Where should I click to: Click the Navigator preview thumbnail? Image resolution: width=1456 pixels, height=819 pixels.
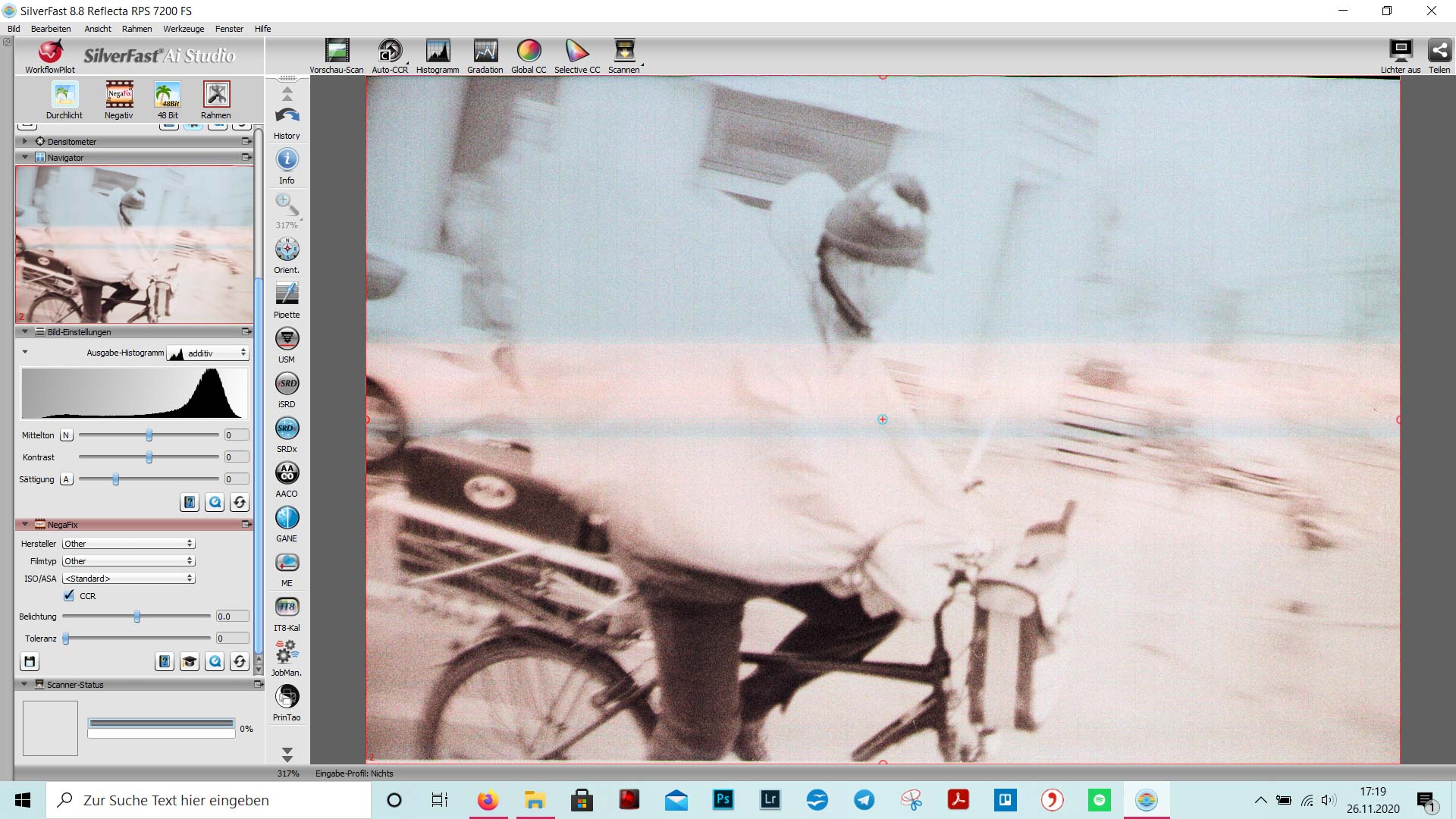pos(134,245)
